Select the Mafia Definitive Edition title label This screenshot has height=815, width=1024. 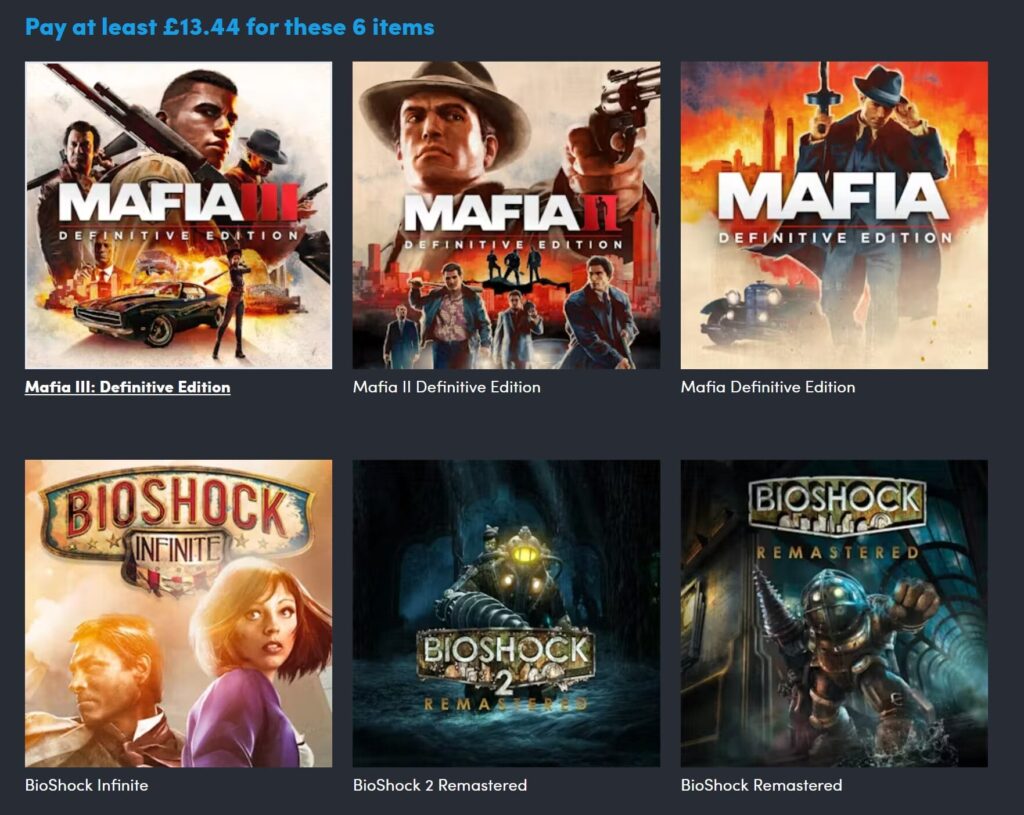768,387
